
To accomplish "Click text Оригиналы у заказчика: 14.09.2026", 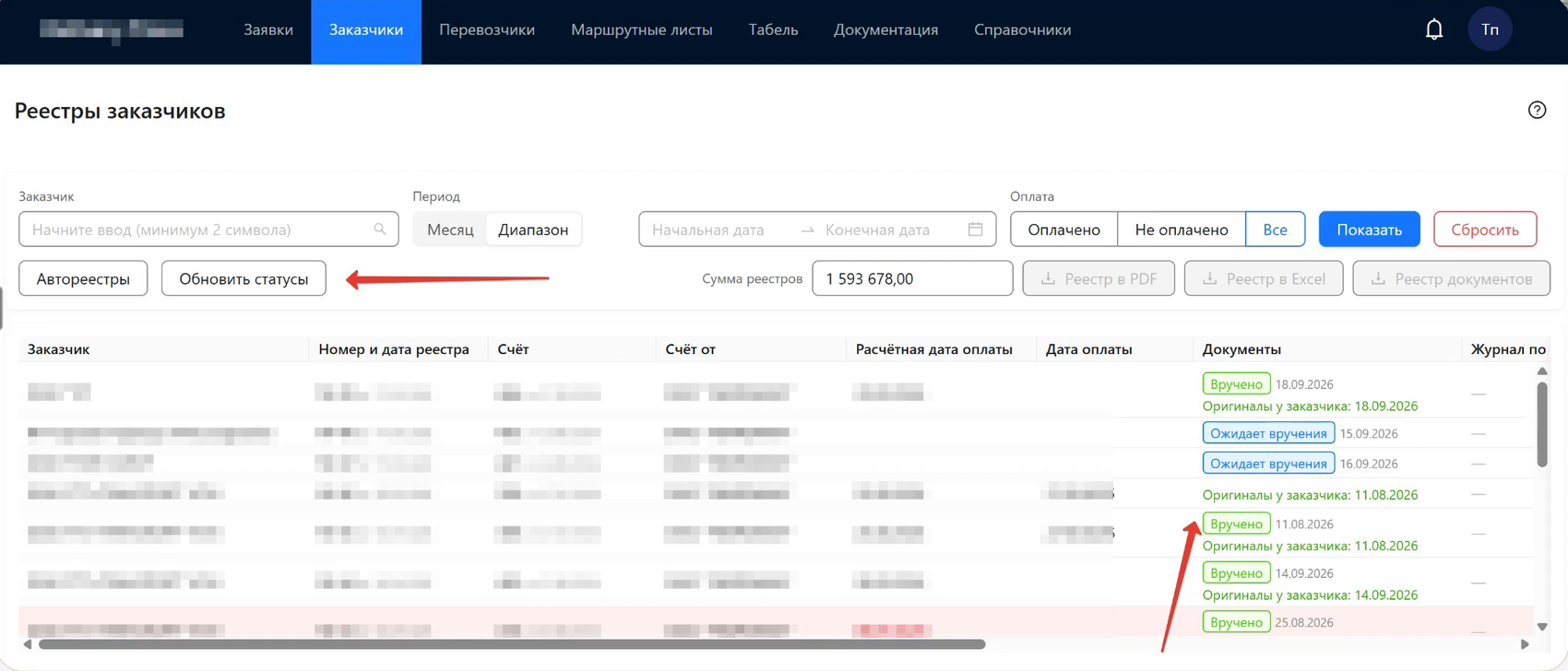I will [1310, 595].
